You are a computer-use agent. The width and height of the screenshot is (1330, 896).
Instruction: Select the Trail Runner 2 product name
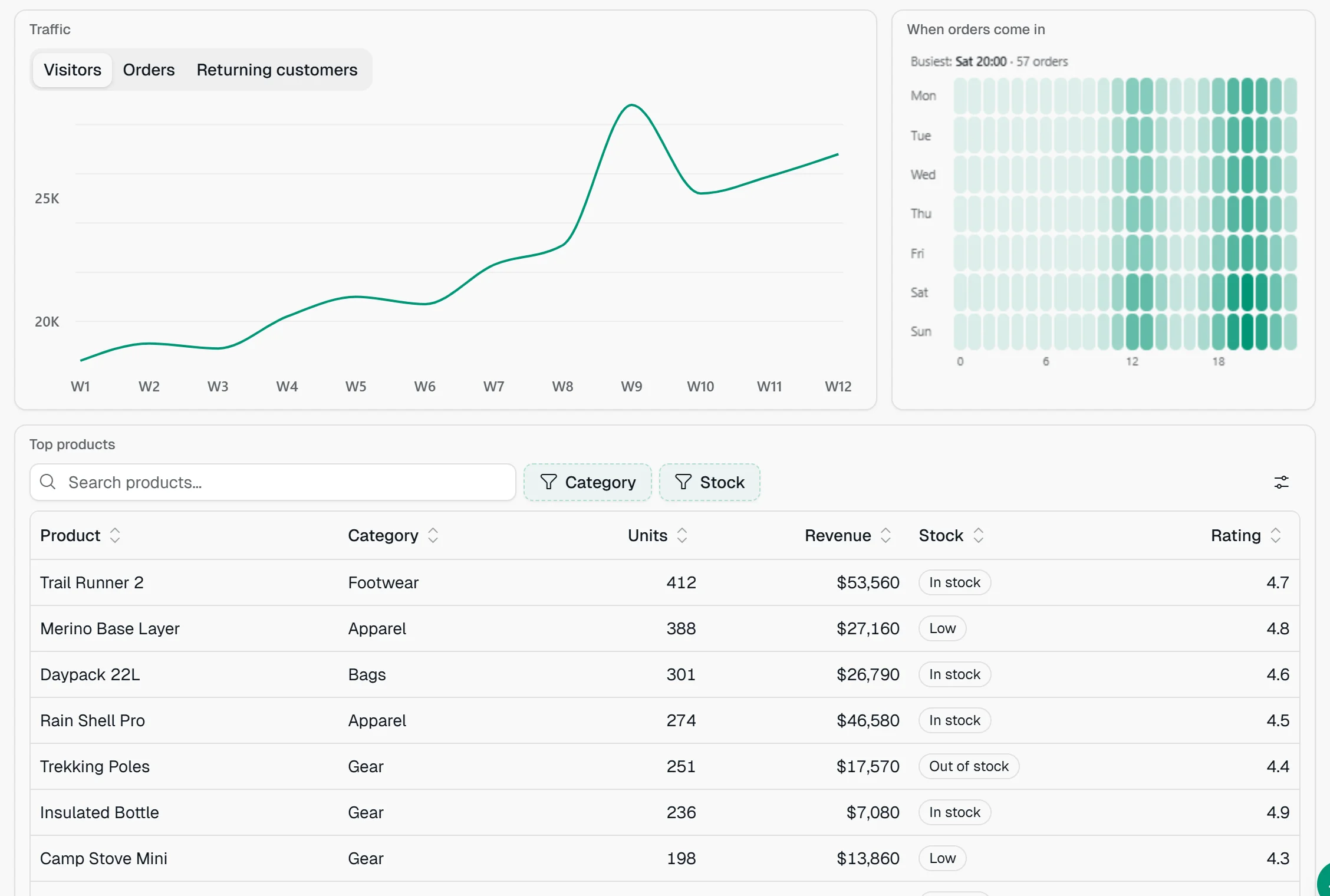tap(92, 582)
